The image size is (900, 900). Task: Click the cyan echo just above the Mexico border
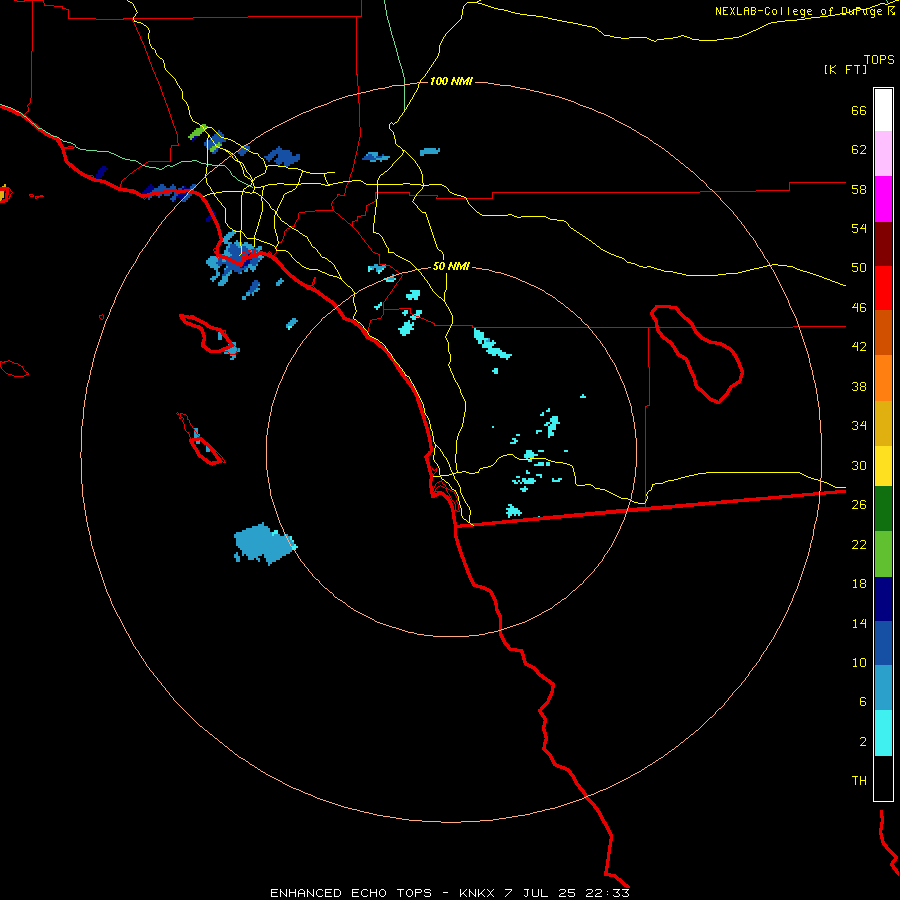tap(513, 510)
